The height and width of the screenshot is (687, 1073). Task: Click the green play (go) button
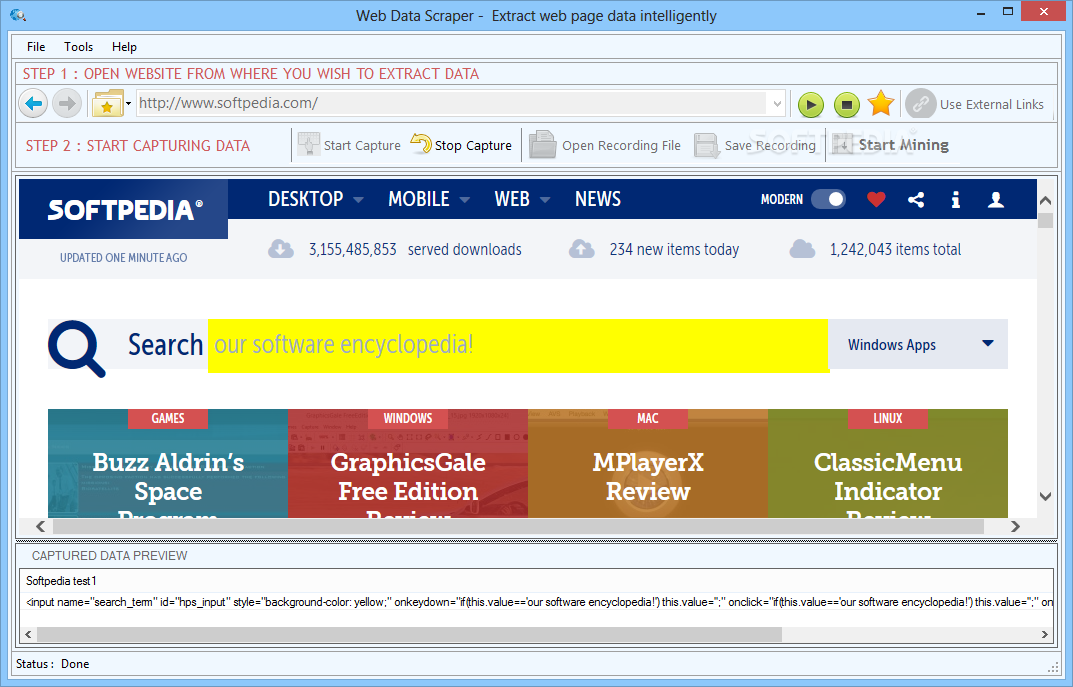(811, 105)
